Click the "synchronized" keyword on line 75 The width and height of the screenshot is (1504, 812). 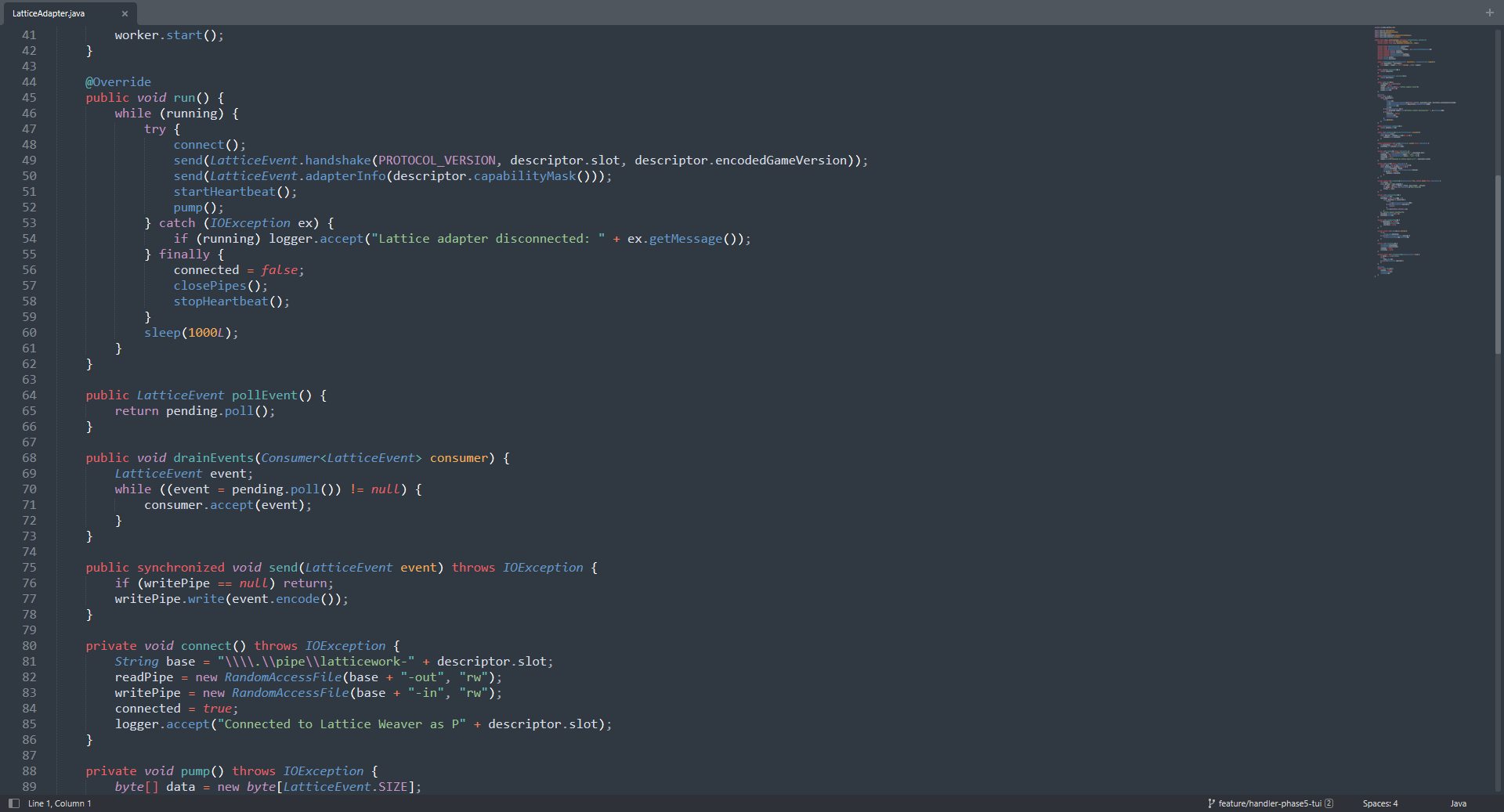point(181,568)
